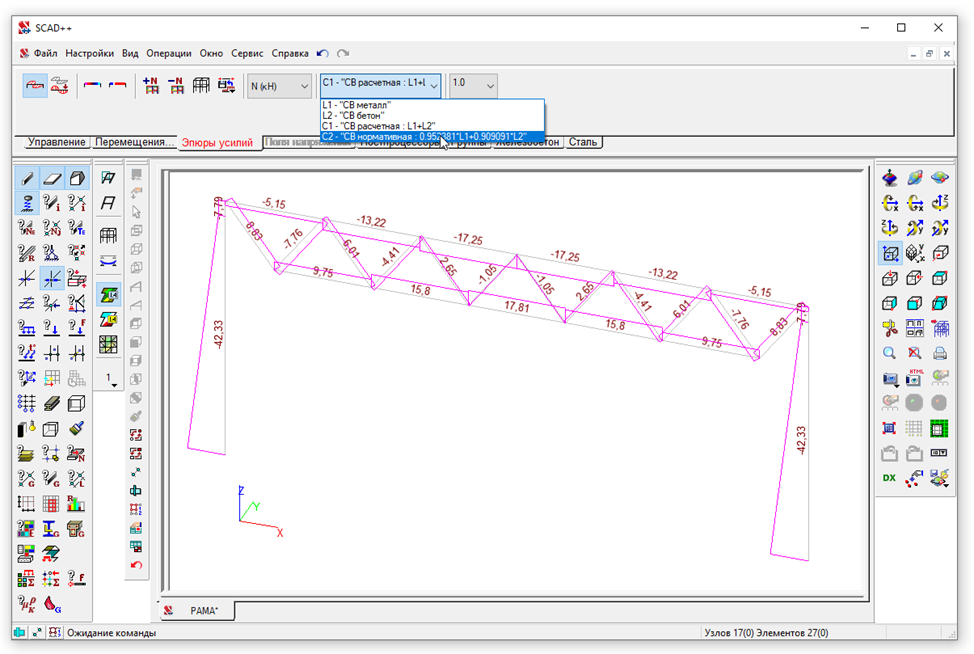
Task: Expand the number 1 arrow dropdown
Action: click(111, 379)
